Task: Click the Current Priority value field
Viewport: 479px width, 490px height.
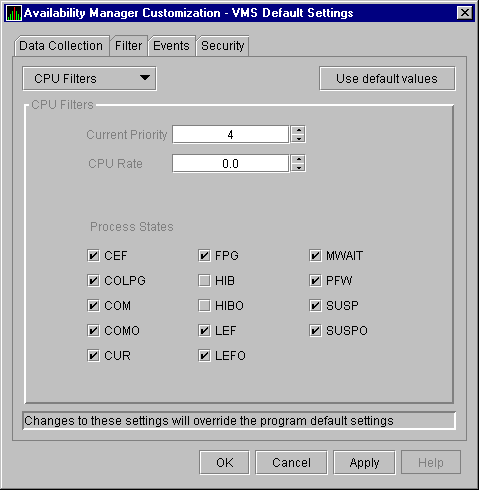Action: [x=230, y=134]
